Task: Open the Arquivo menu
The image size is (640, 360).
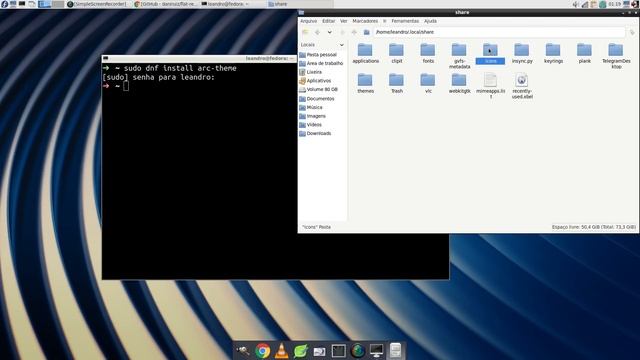Action: pos(309,21)
